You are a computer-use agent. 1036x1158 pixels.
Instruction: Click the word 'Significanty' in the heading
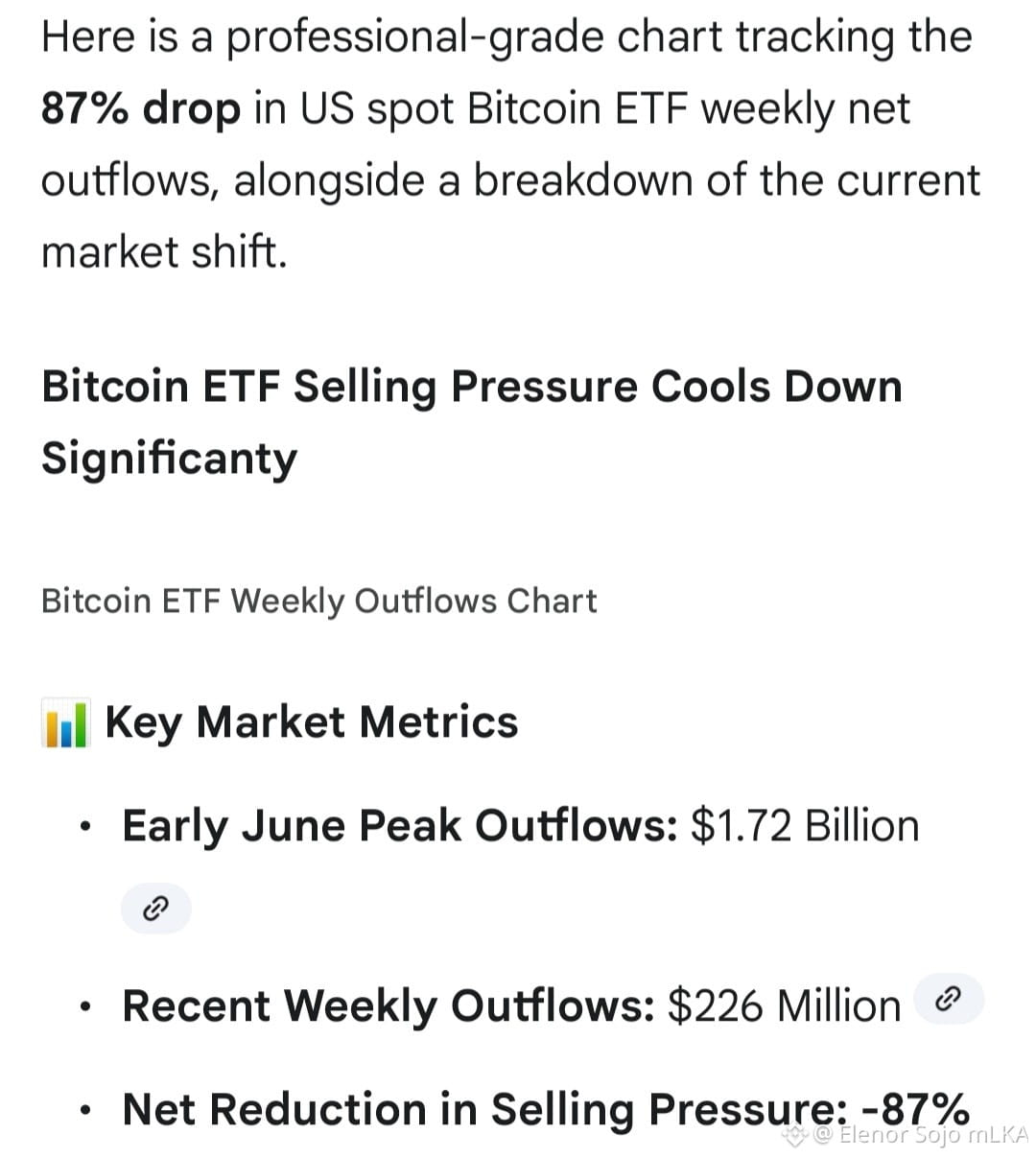click(169, 459)
